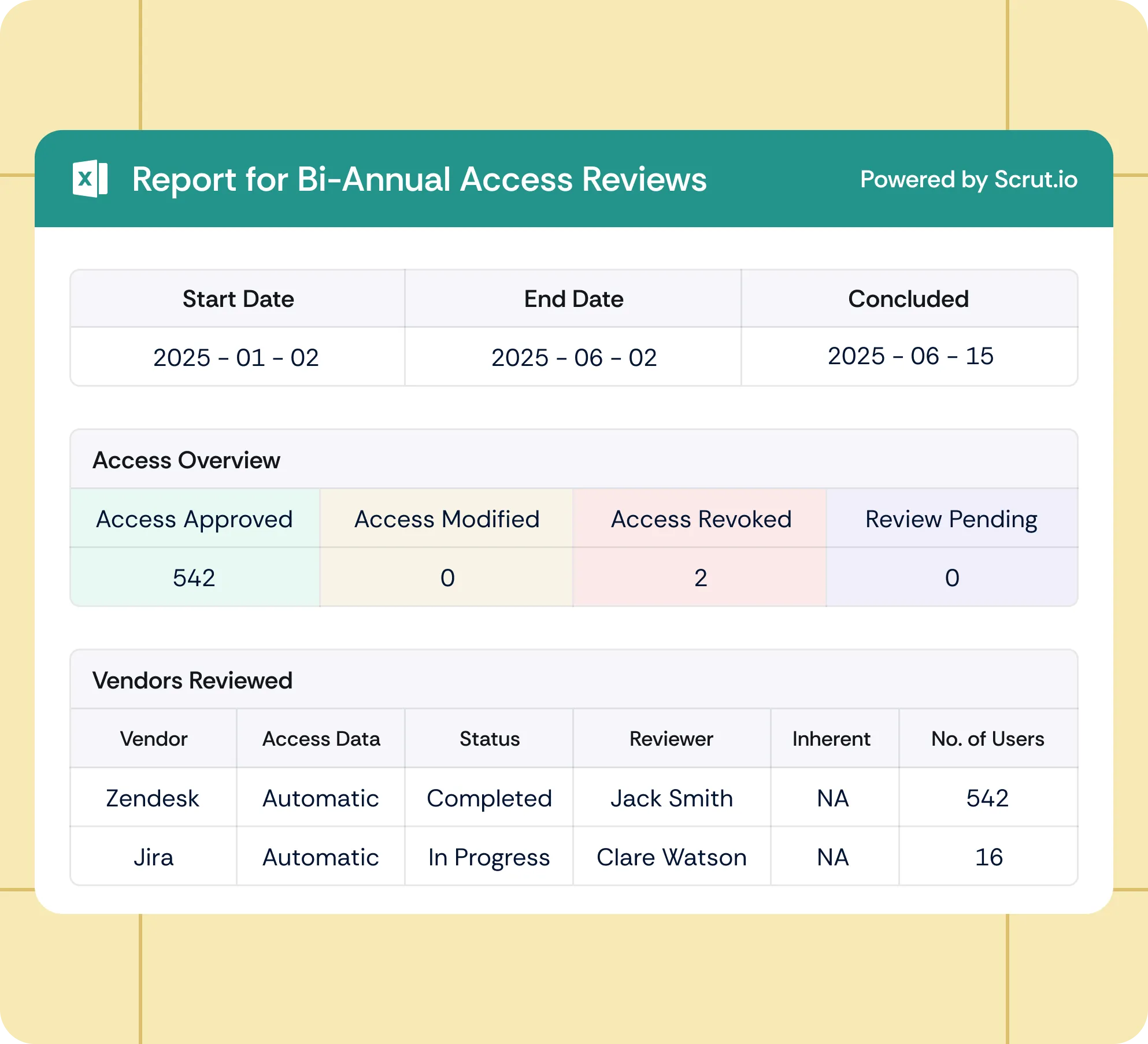
Task: Select the Report for Bi-Annual Access Reviews title
Action: [x=419, y=179]
